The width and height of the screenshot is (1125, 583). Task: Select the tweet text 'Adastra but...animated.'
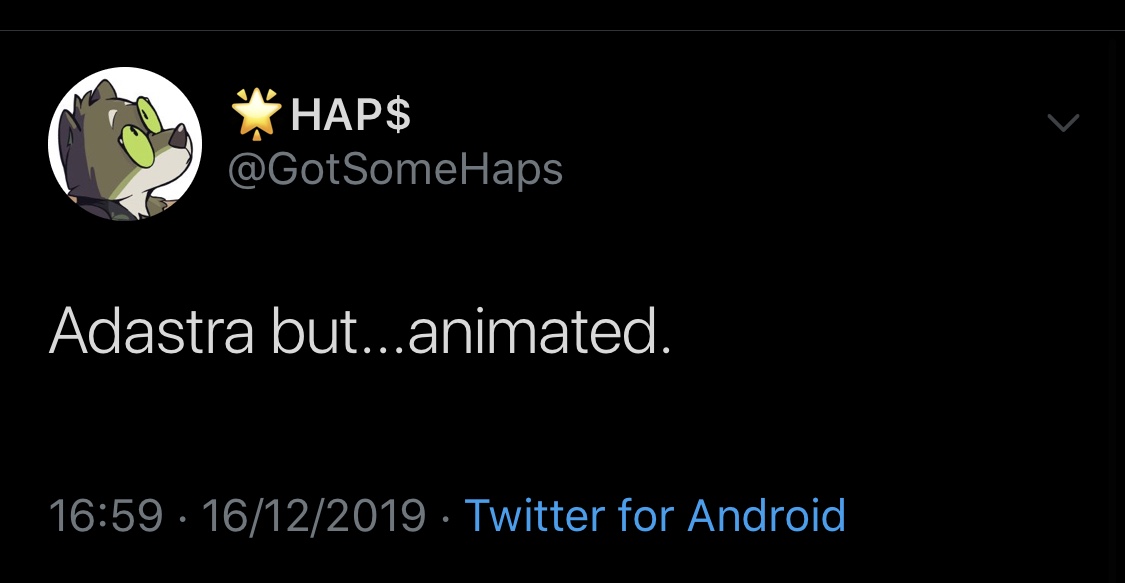click(x=360, y=331)
